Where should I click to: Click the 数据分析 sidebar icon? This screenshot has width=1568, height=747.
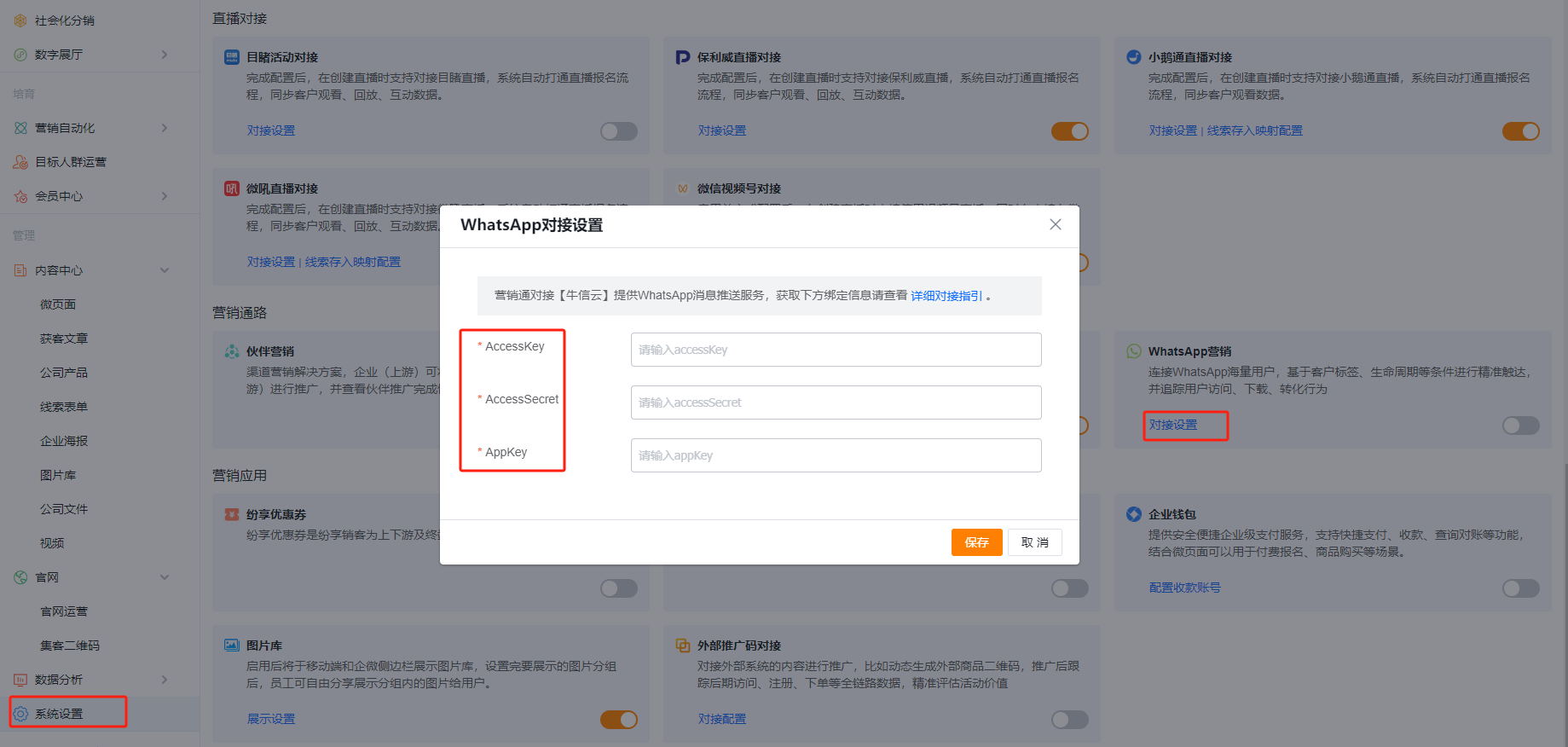click(20, 680)
